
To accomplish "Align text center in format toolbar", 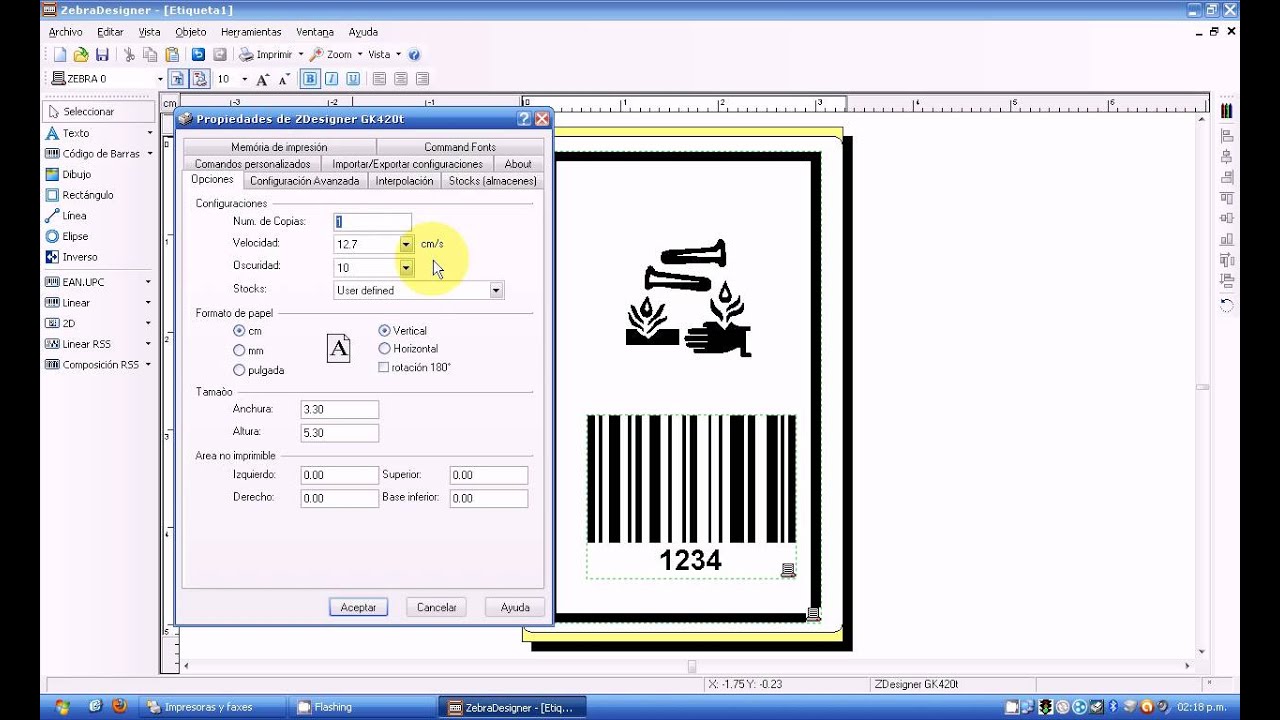I will pyautogui.click(x=401, y=79).
